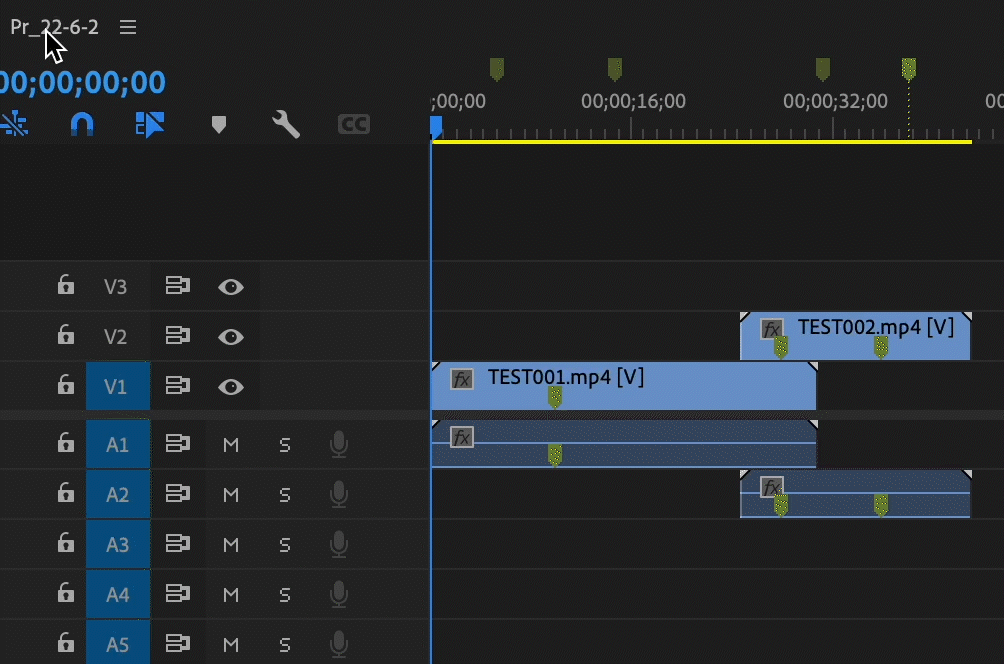Toggle lock on track A1
This screenshot has height=664, width=1004.
(65, 442)
